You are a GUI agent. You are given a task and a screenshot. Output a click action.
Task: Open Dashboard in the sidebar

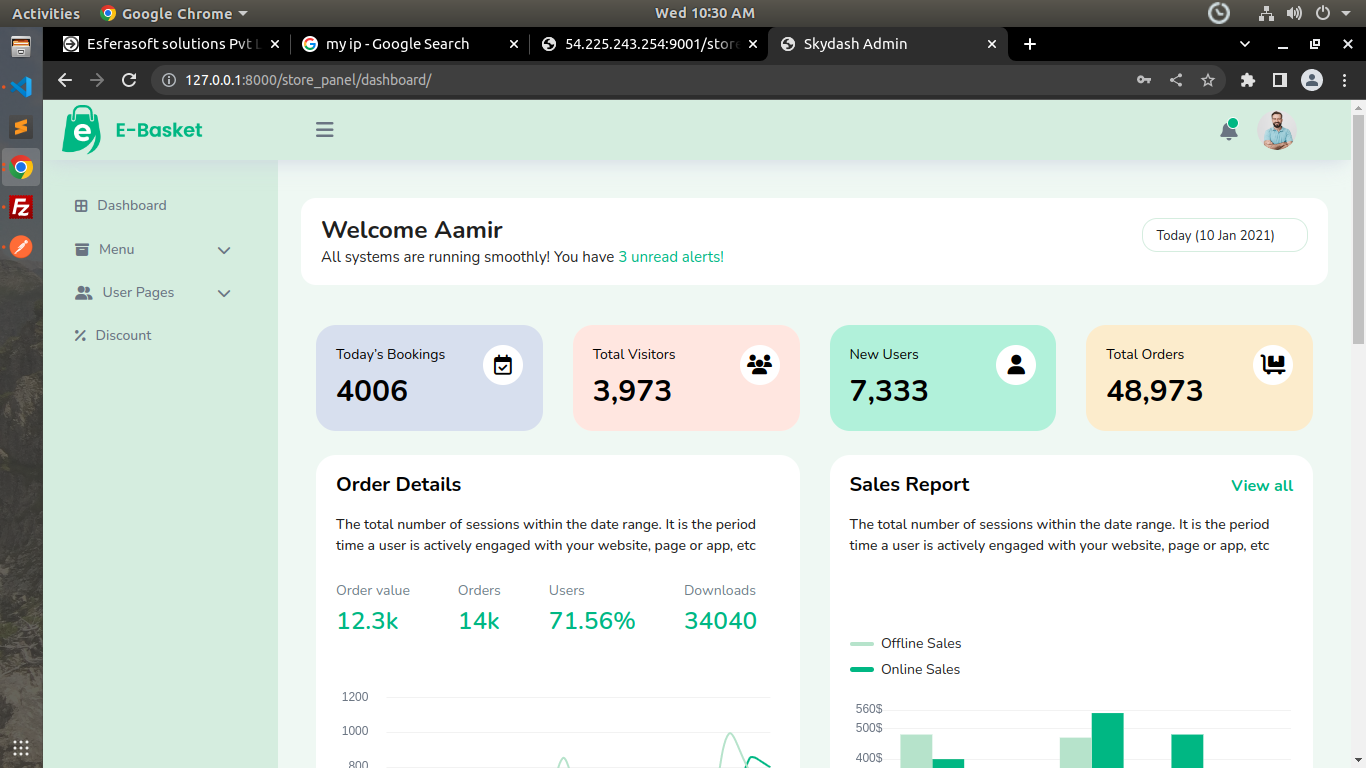pyautogui.click(x=131, y=205)
